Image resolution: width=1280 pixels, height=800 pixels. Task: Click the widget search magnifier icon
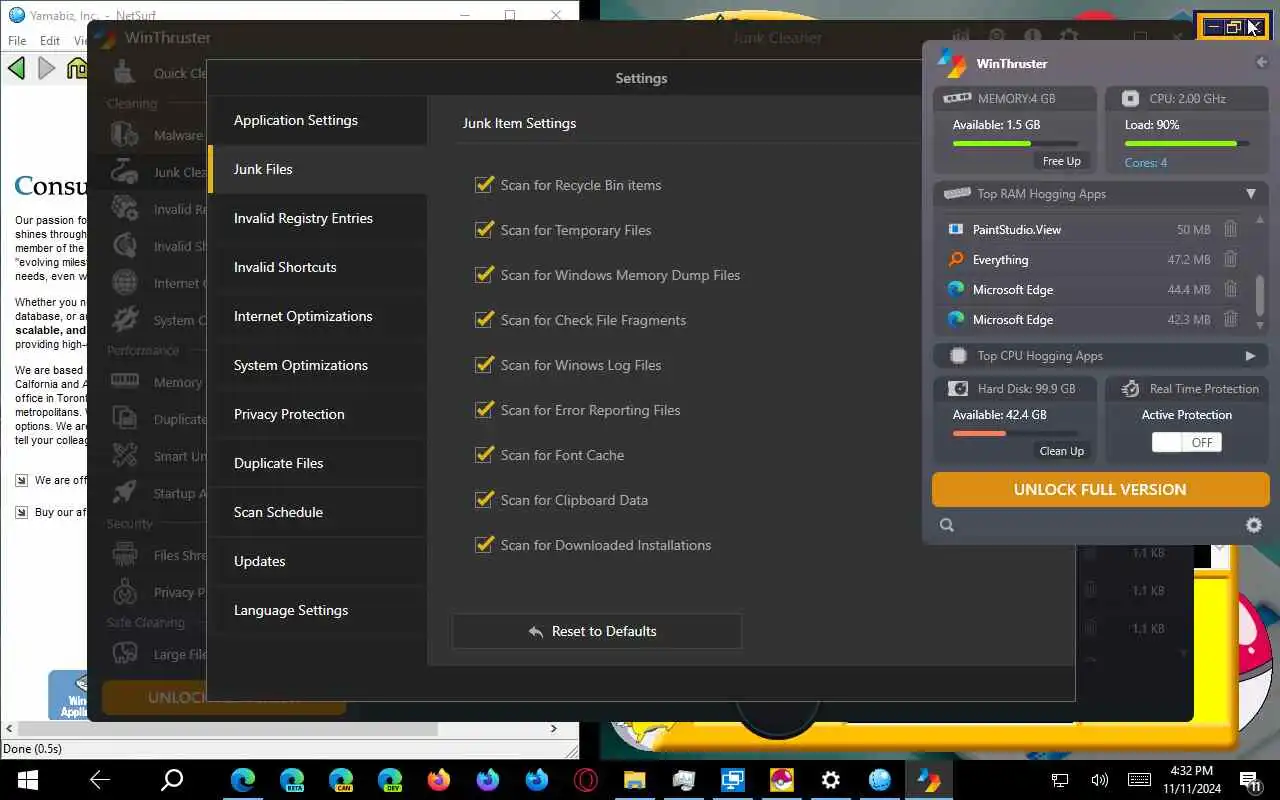[x=947, y=525]
